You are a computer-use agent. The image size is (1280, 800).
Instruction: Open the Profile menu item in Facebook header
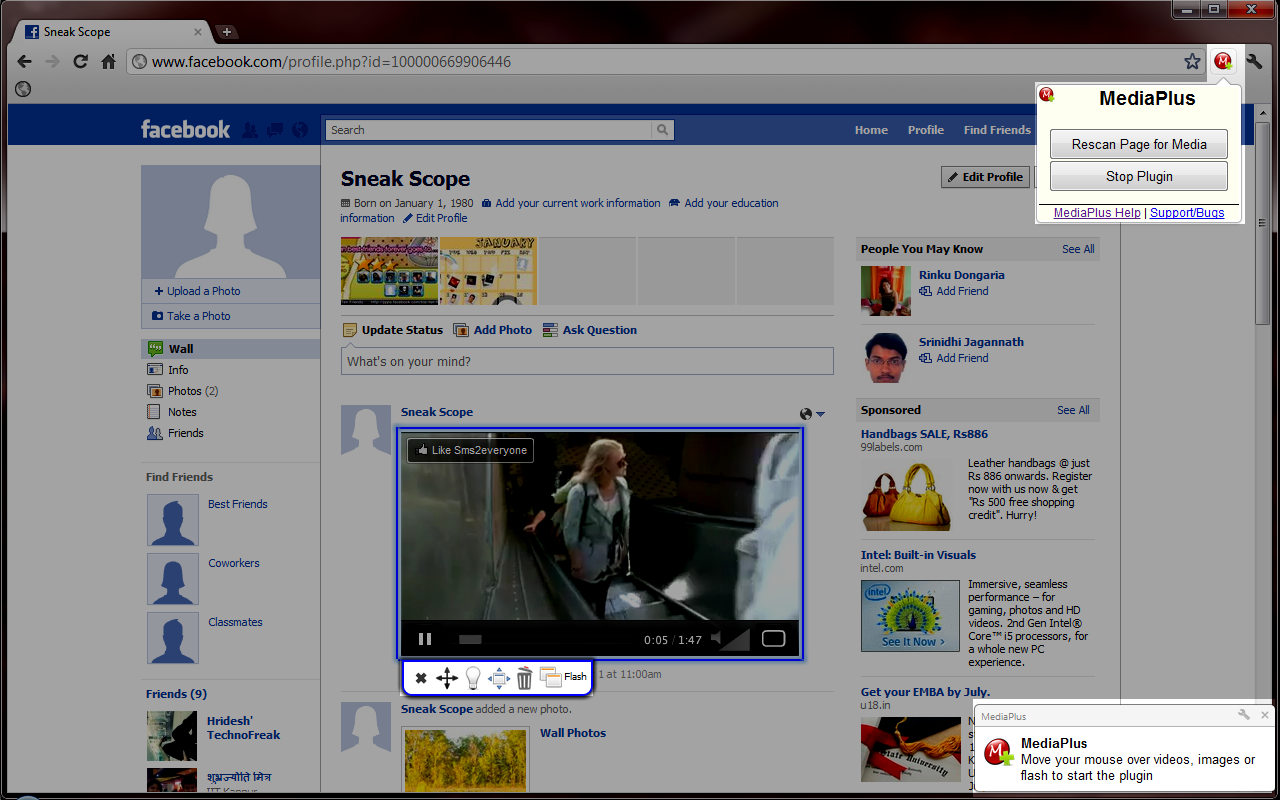926,130
